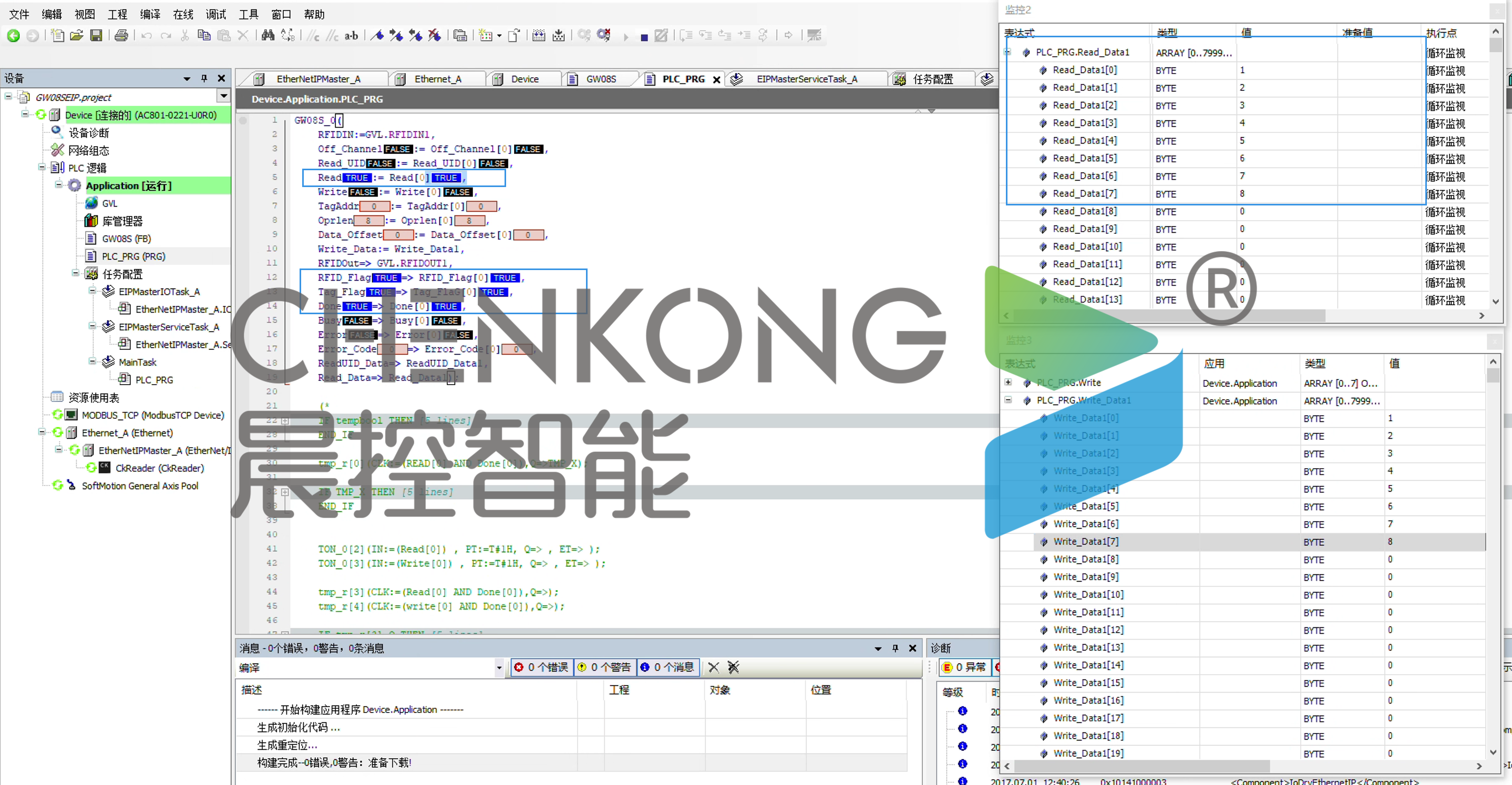Switch to the EIPMasterServiceTask_A tab

[x=807, y=79]
